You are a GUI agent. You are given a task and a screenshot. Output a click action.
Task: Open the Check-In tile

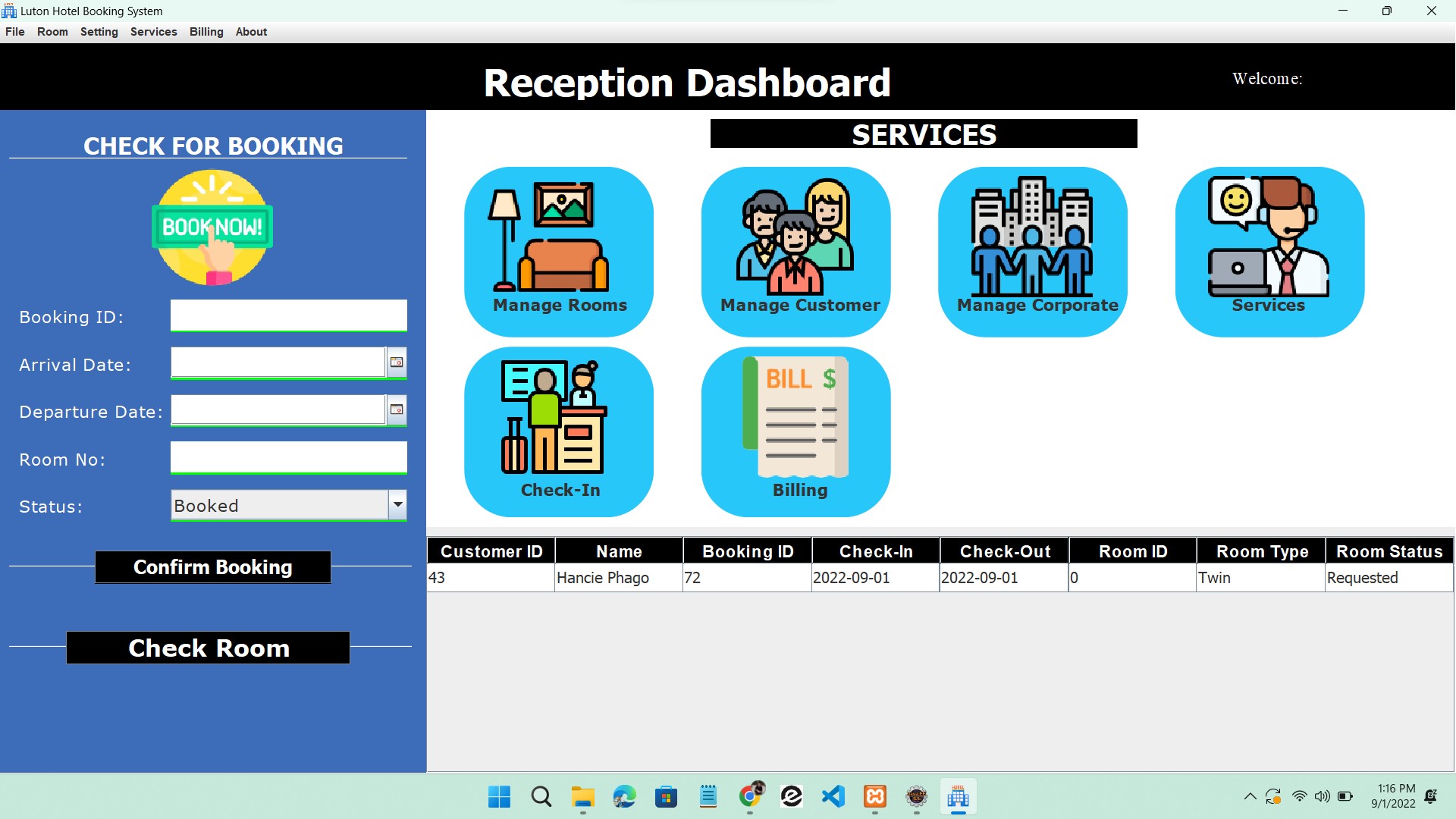point(559,431)
